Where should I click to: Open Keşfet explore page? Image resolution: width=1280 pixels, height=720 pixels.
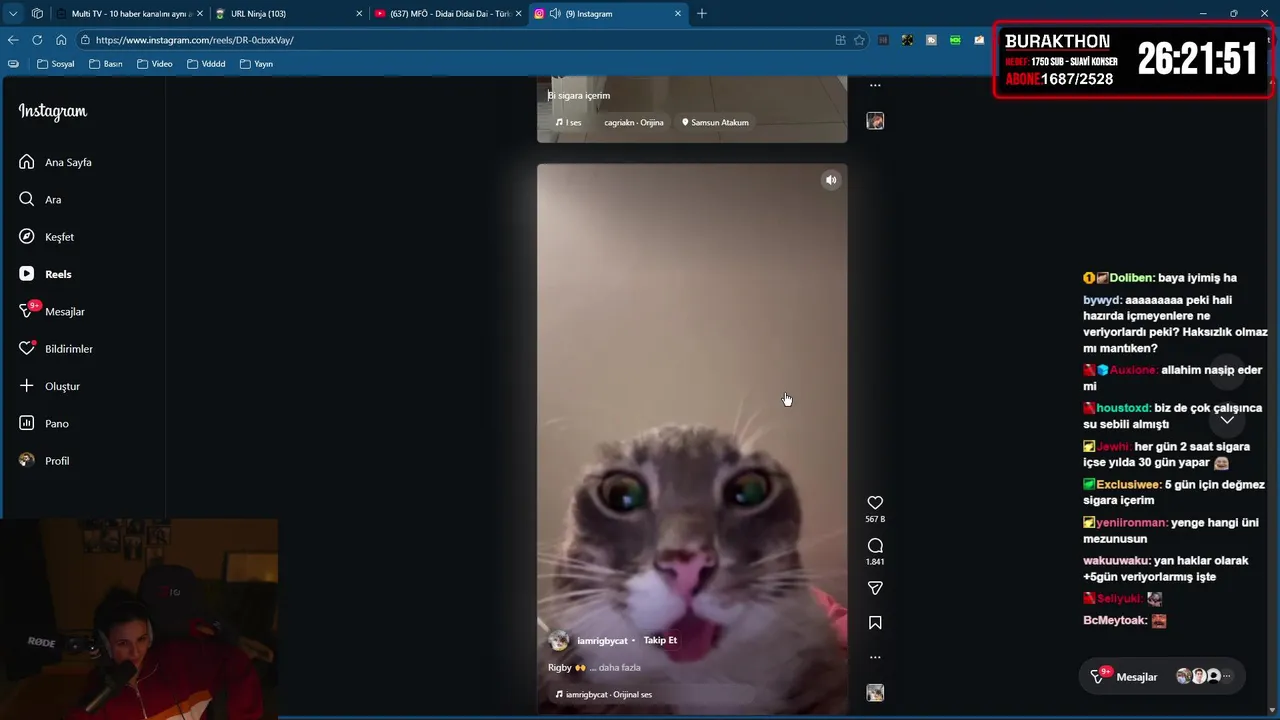tap(46, 237)
